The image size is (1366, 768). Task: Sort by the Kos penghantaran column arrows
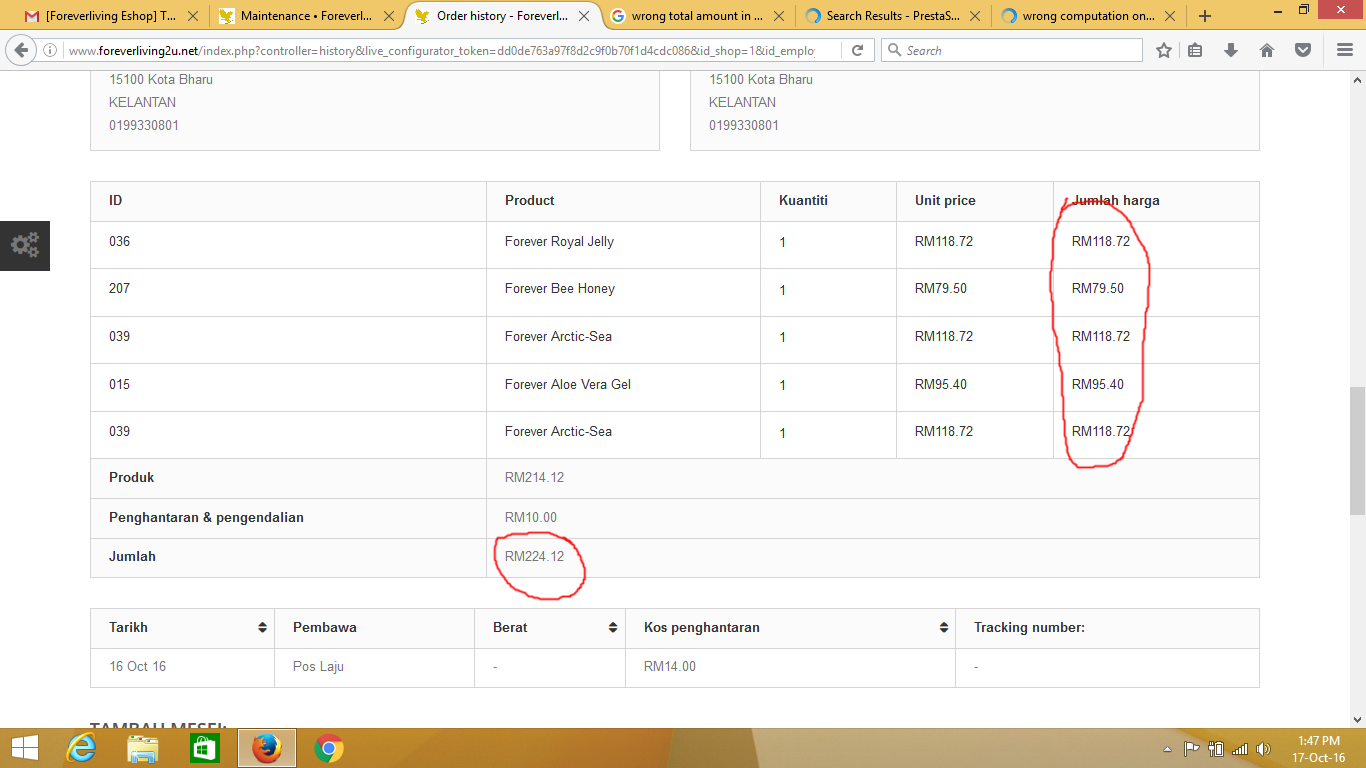pyautogui.click(x=944, y=628)
